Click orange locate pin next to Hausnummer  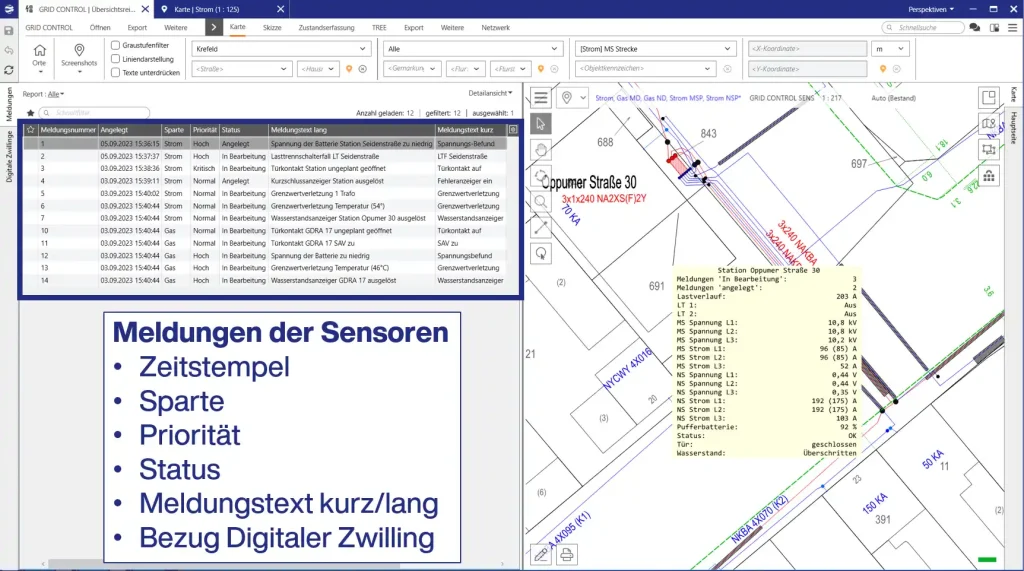click(349, 69)
